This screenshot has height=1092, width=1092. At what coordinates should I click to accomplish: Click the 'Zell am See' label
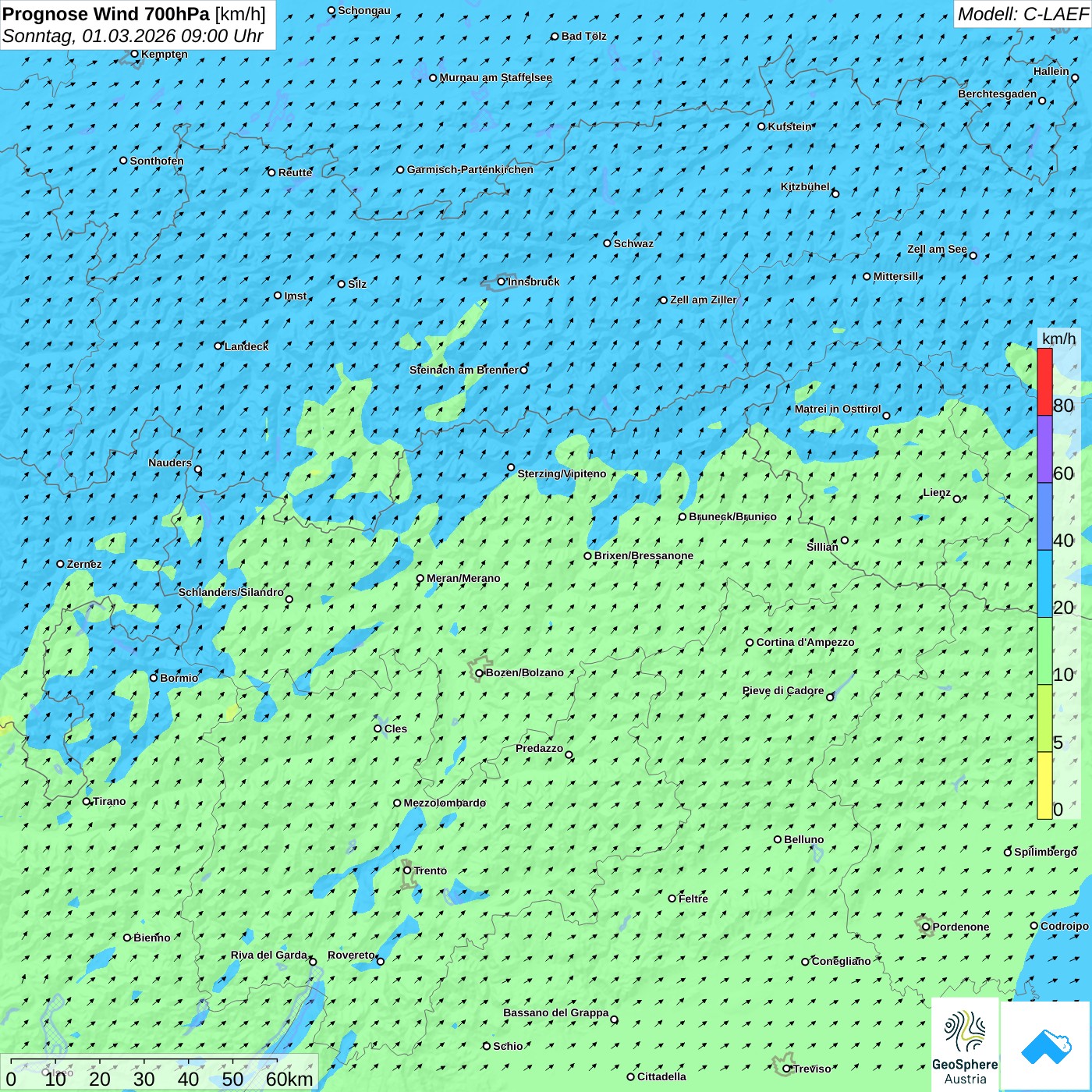click(x=937, y=249)
